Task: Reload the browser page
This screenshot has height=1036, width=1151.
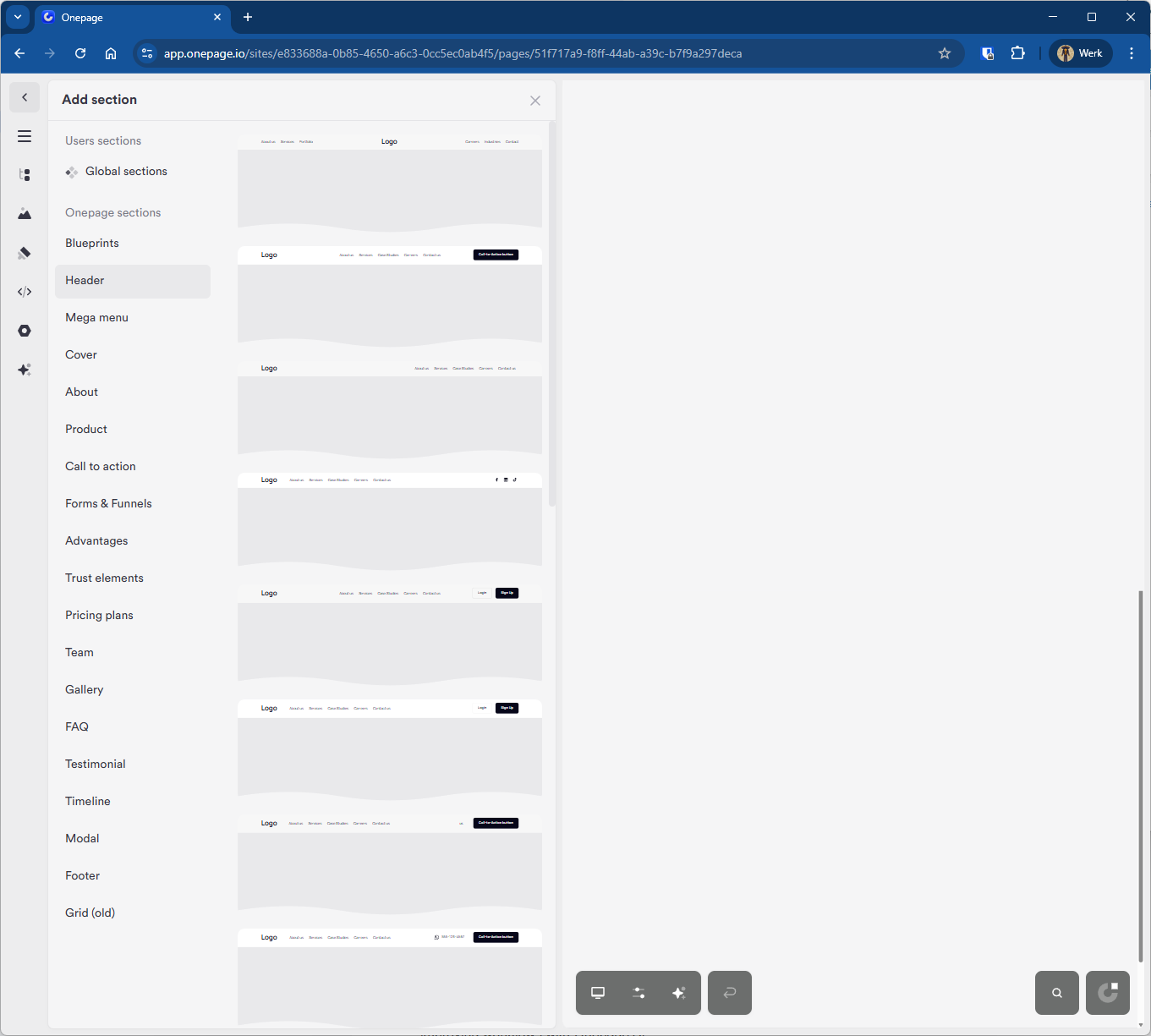Action: pyautogui.click(x=80, y=53)
